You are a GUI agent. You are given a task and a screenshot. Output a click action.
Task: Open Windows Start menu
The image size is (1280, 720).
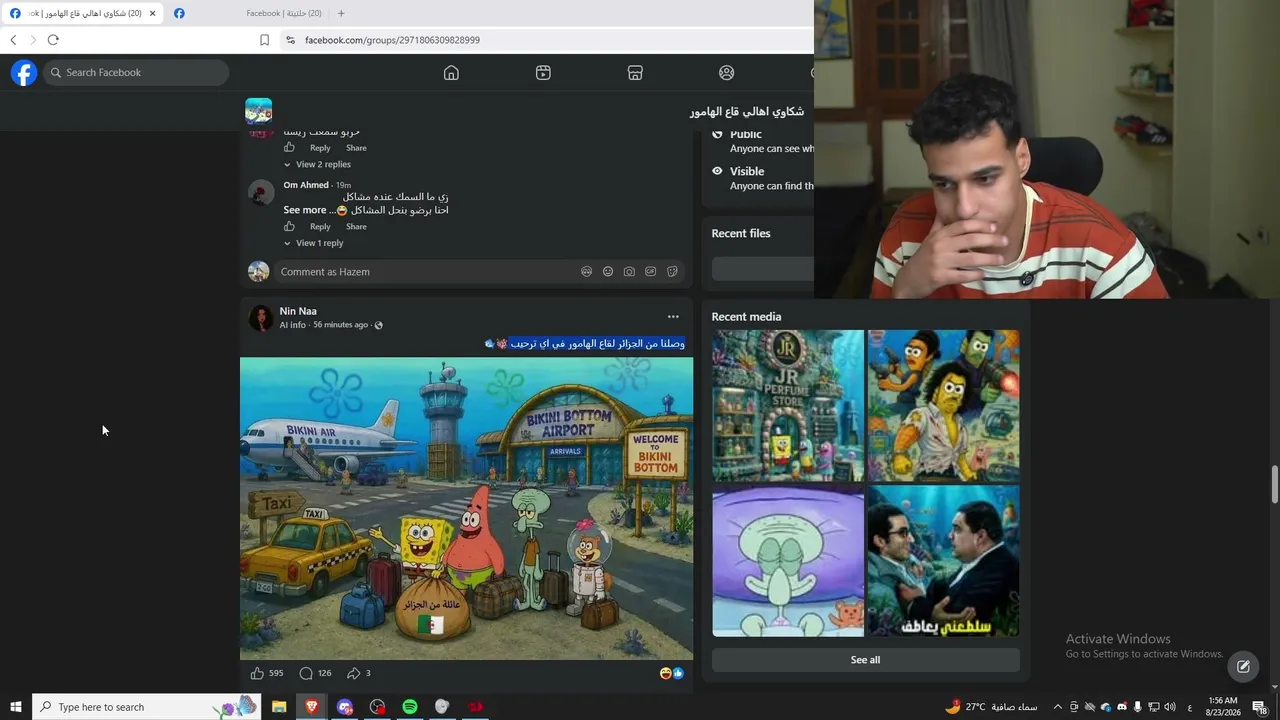click(16, 707)
